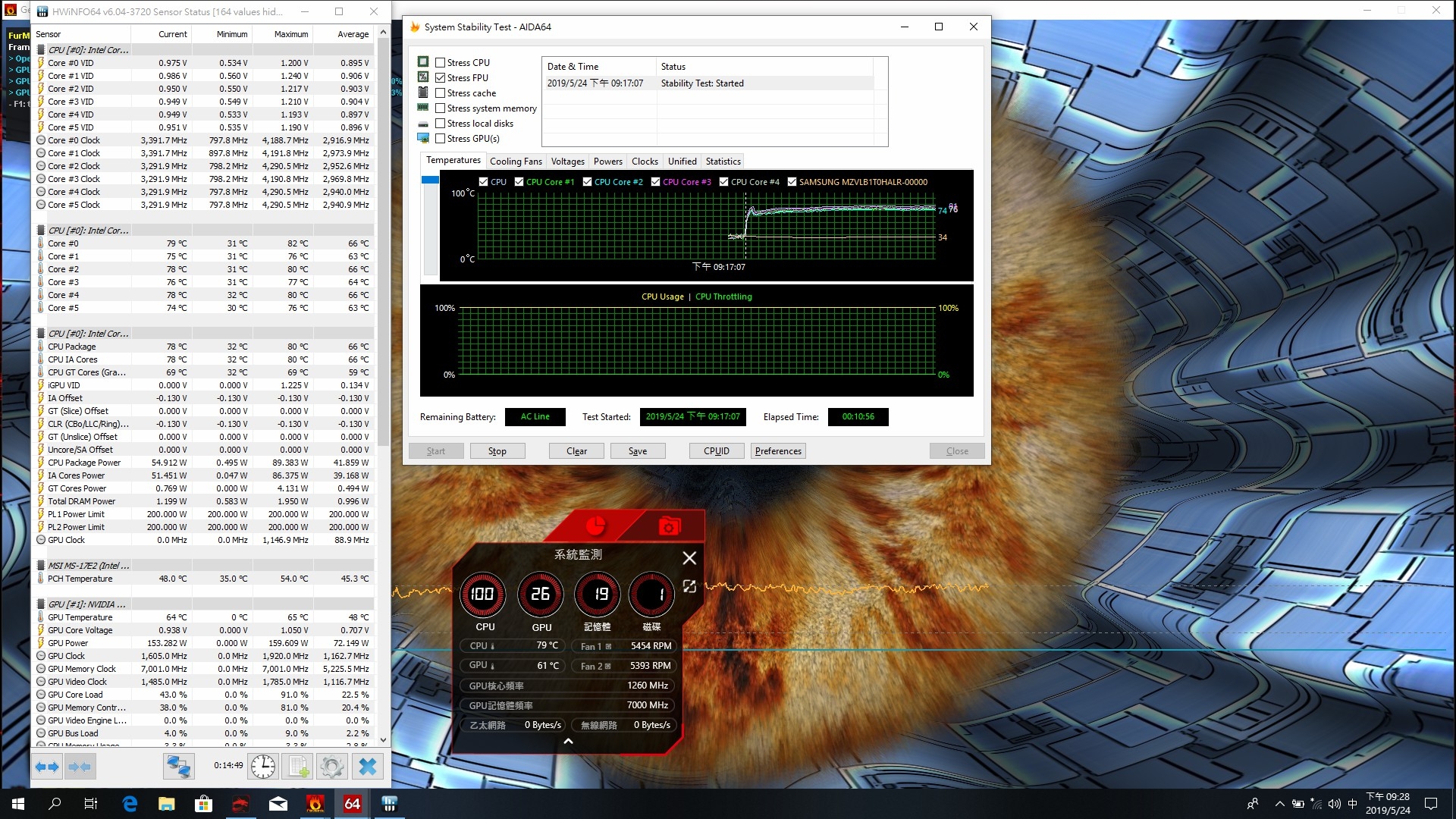Screen dimensions: 1456x819
Task: Open Windows Start menu
Action: [18, 804]
